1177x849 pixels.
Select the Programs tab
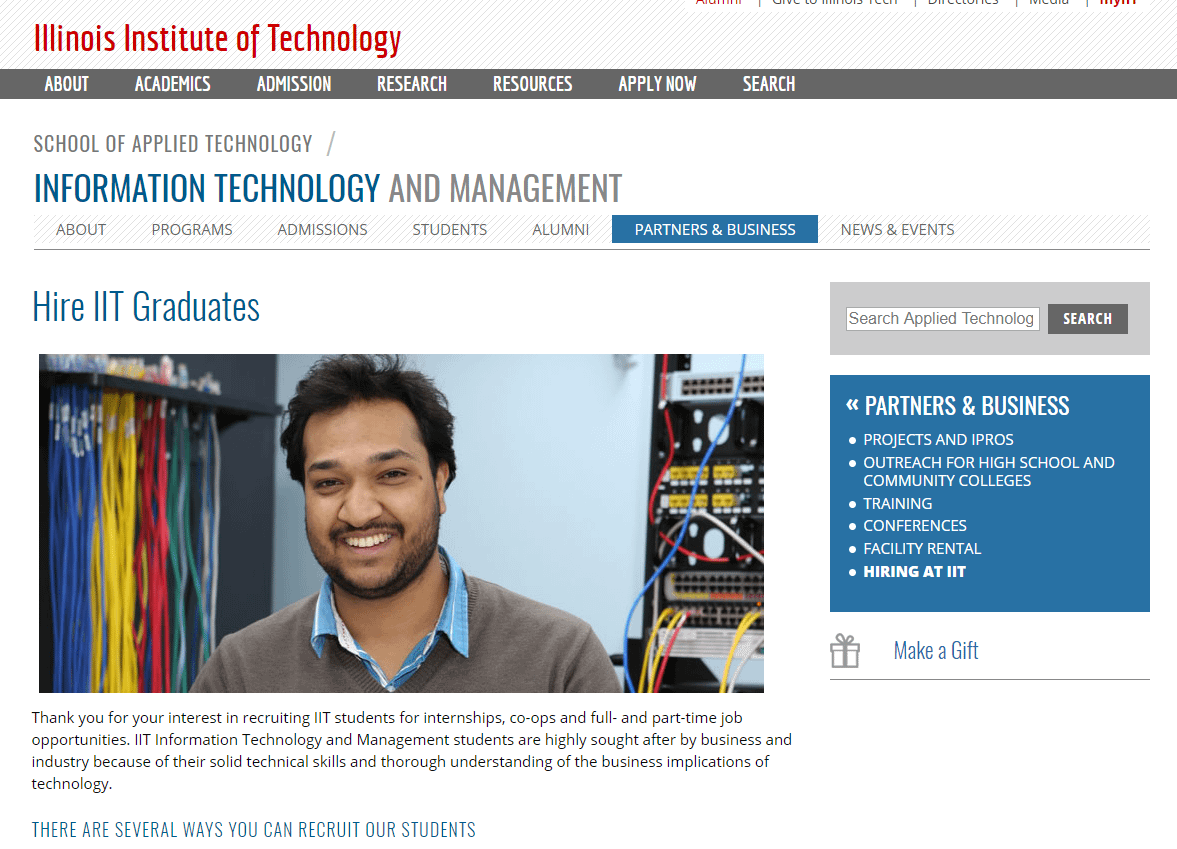tap(192, 230)
